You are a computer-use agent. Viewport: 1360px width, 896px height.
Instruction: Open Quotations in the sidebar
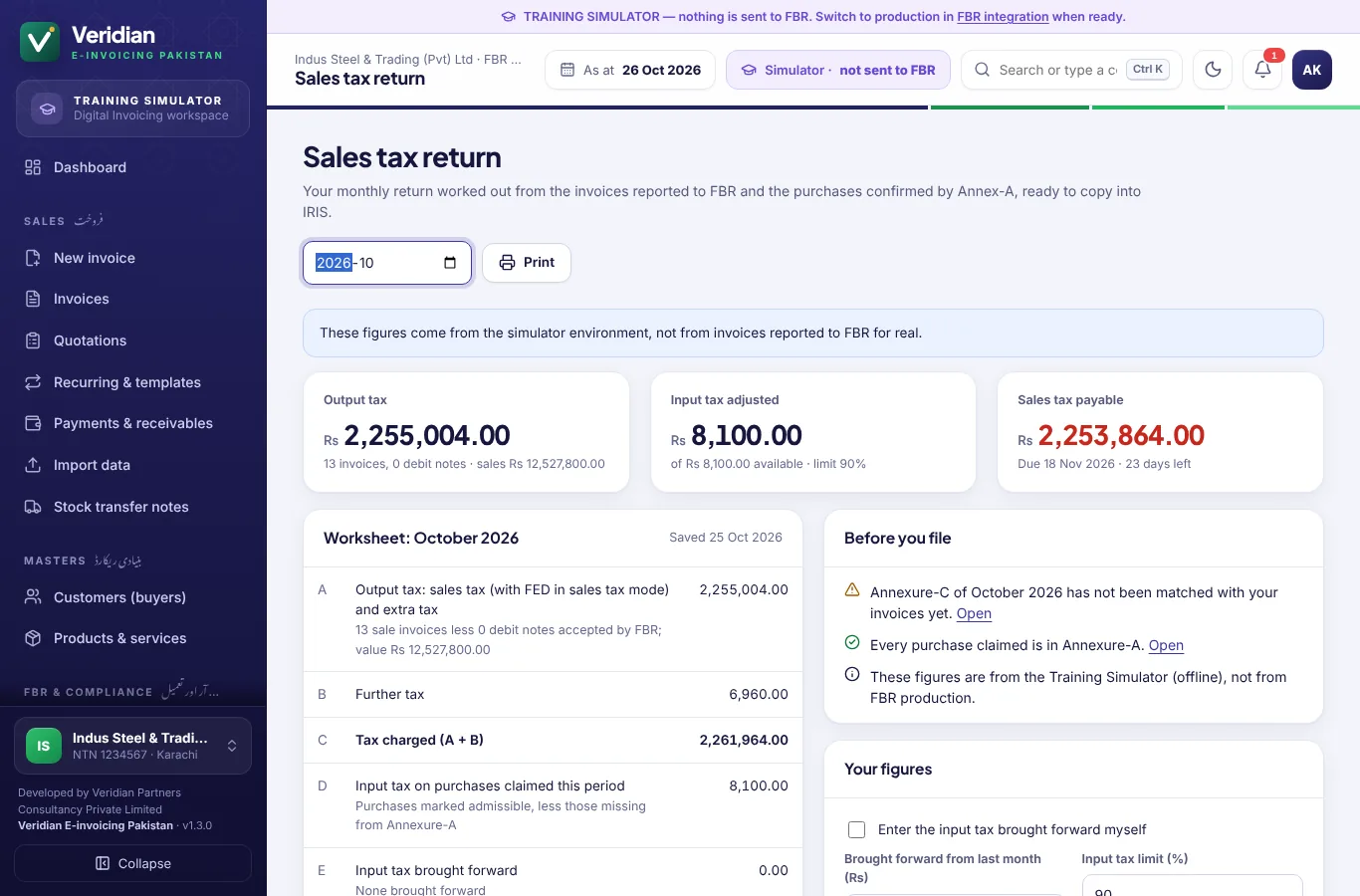133,340
